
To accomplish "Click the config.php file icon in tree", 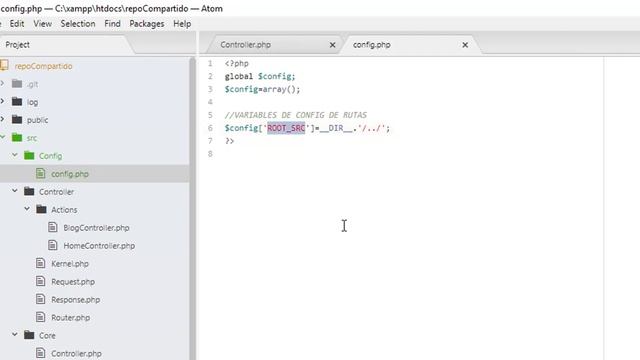I will click(40, 173).
